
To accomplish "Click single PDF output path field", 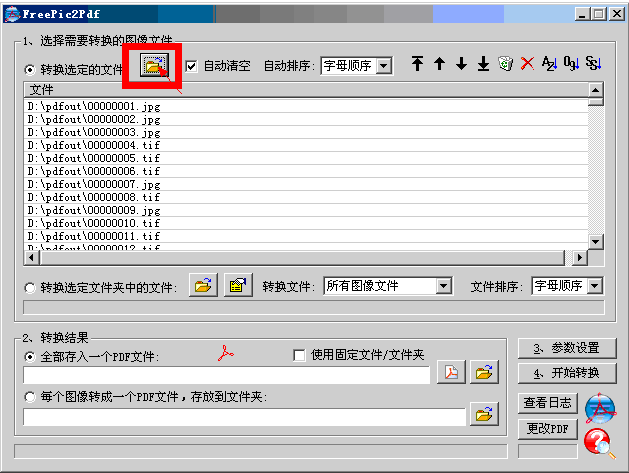I will pyautogui.click(x=227, y=375).
